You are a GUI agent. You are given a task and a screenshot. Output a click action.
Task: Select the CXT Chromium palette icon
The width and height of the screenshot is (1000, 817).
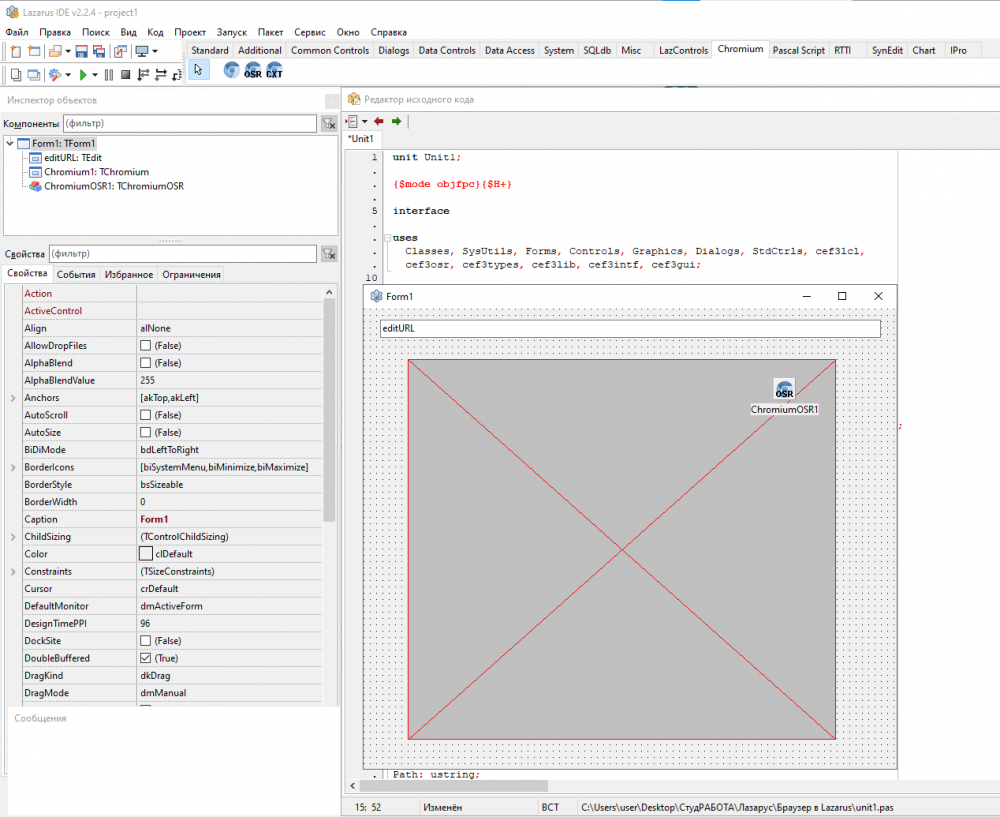pos(274,70)
